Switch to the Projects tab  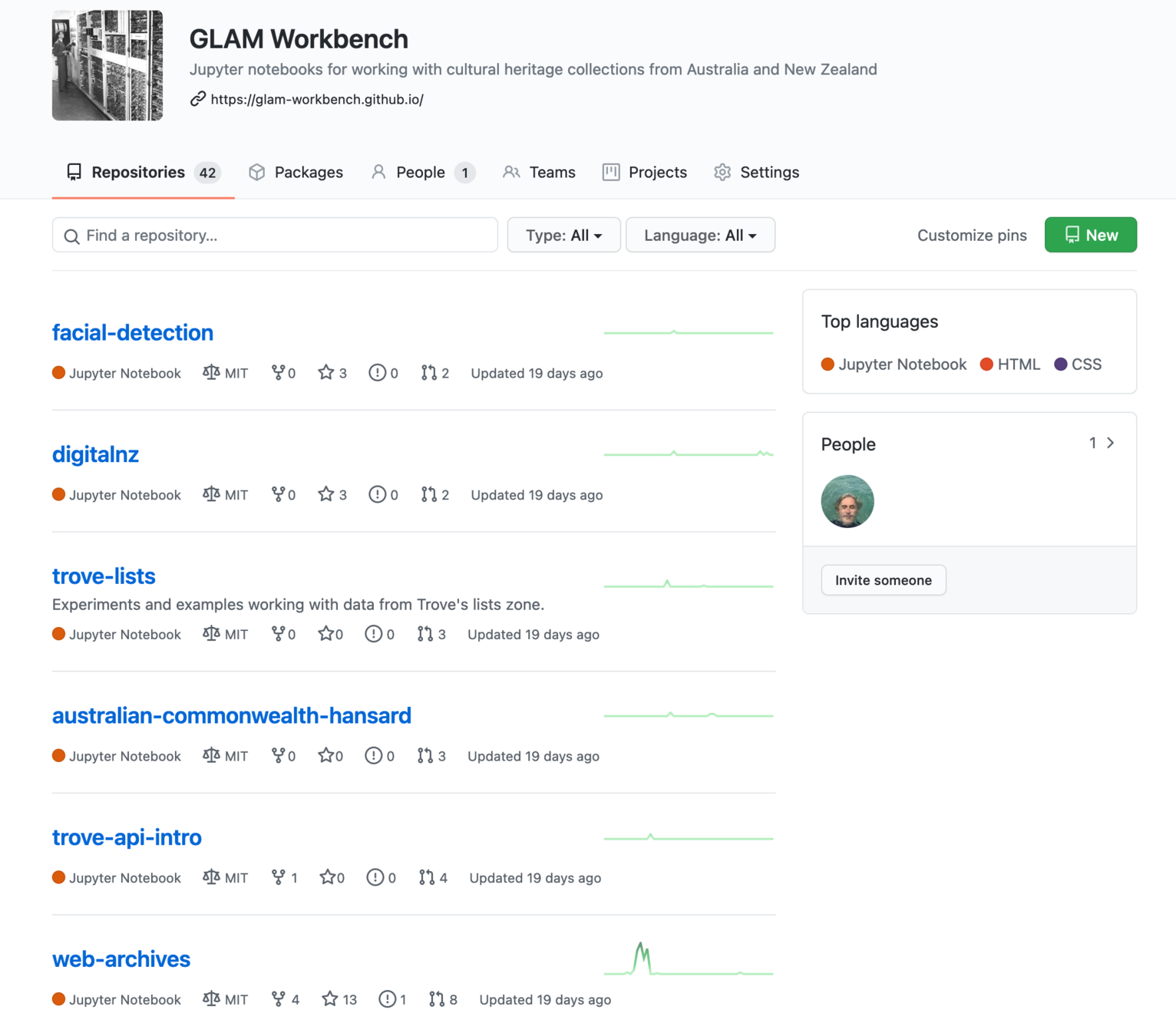coord(645,173)
